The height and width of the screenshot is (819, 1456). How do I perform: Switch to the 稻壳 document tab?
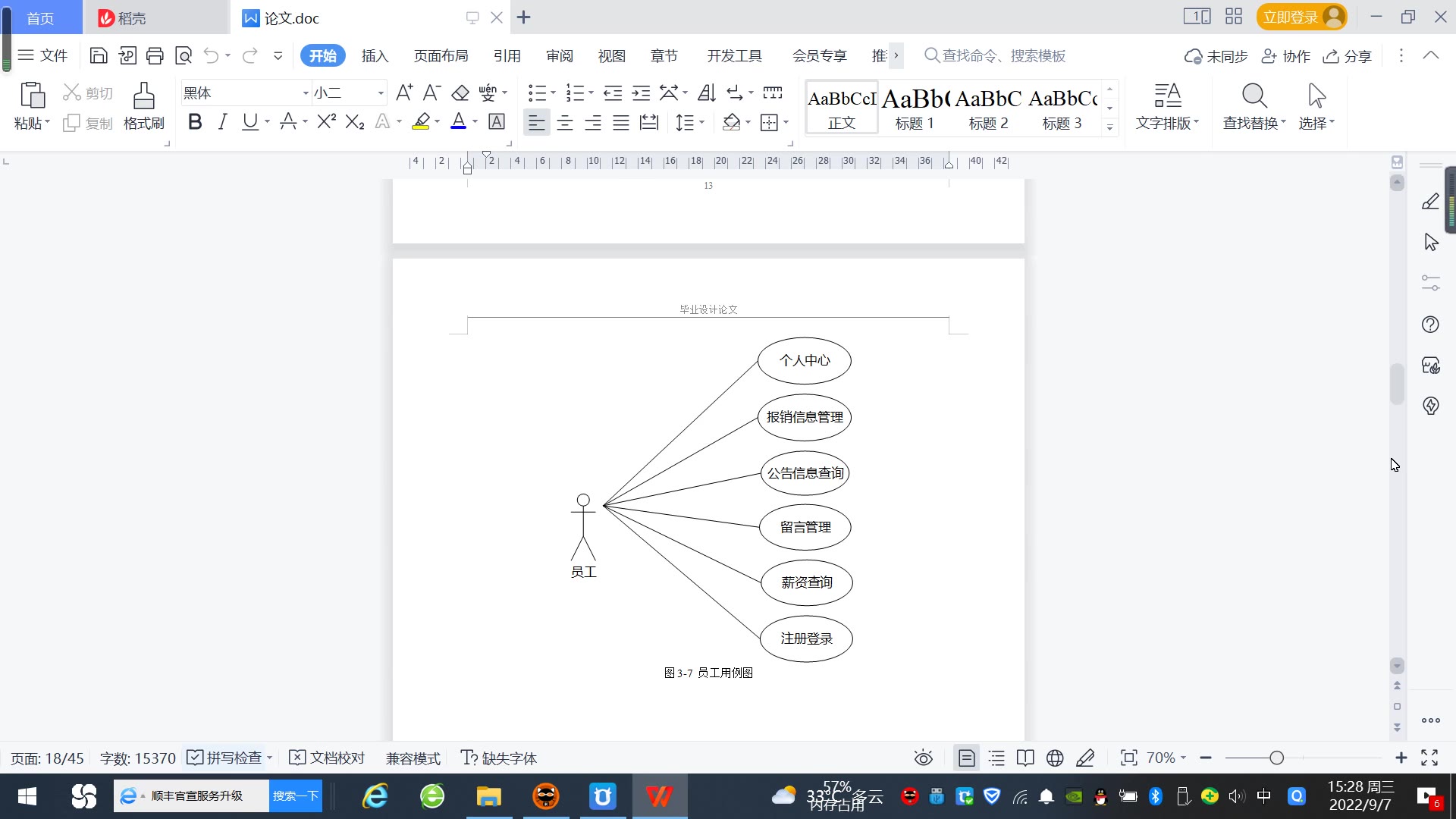tap(155, 17)
